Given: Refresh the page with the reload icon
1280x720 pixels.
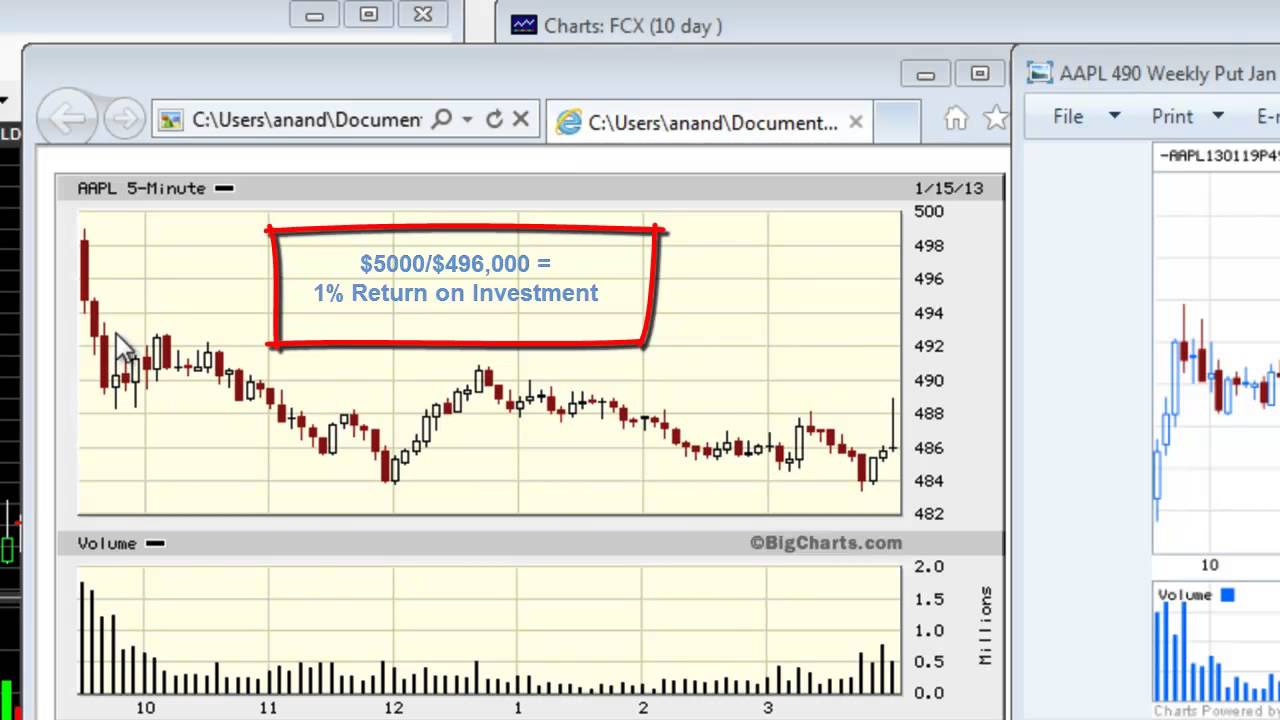Looking at the screenshot, I should coord(494,120).
